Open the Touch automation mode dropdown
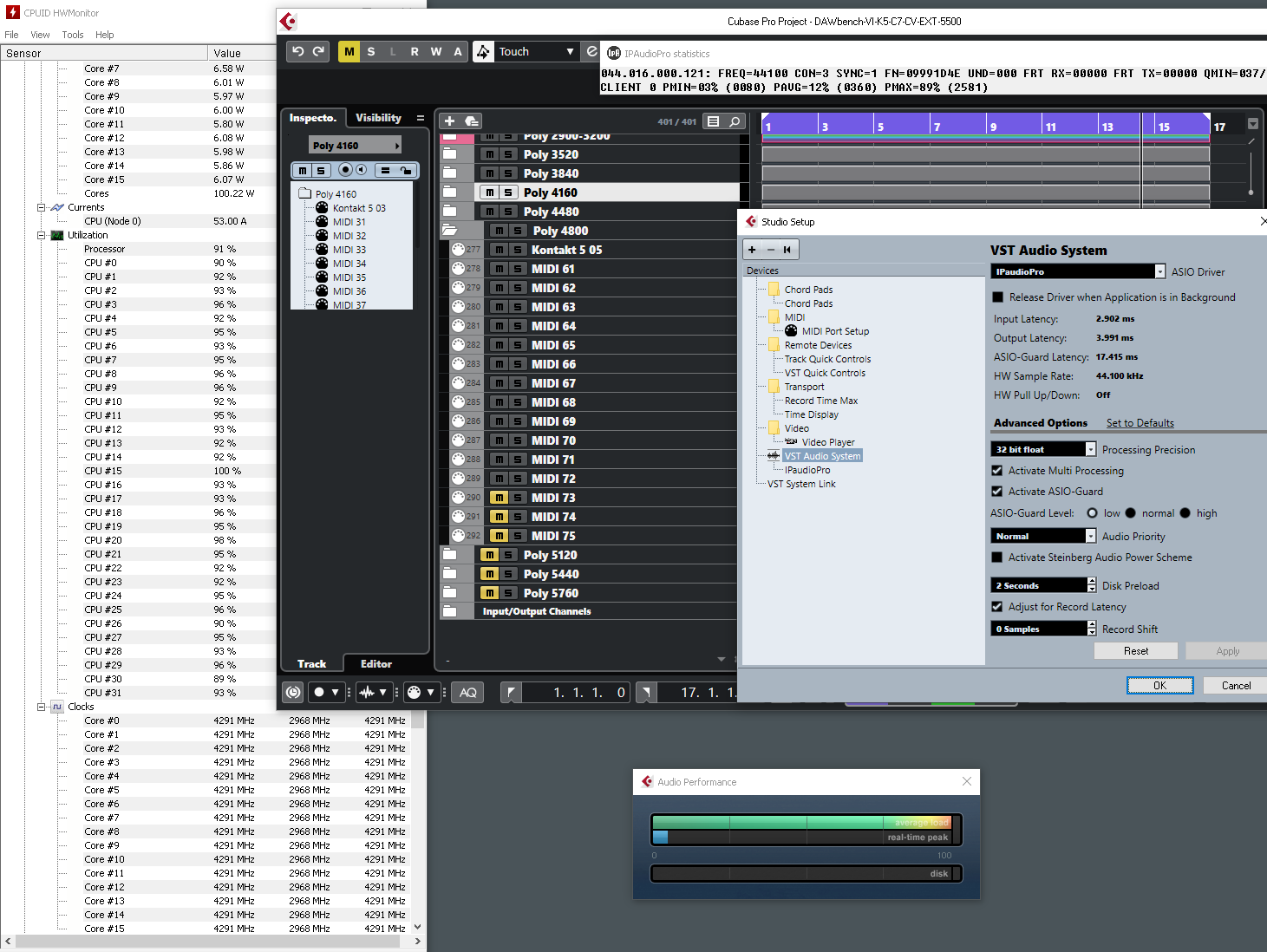 [x=537, y=51]
